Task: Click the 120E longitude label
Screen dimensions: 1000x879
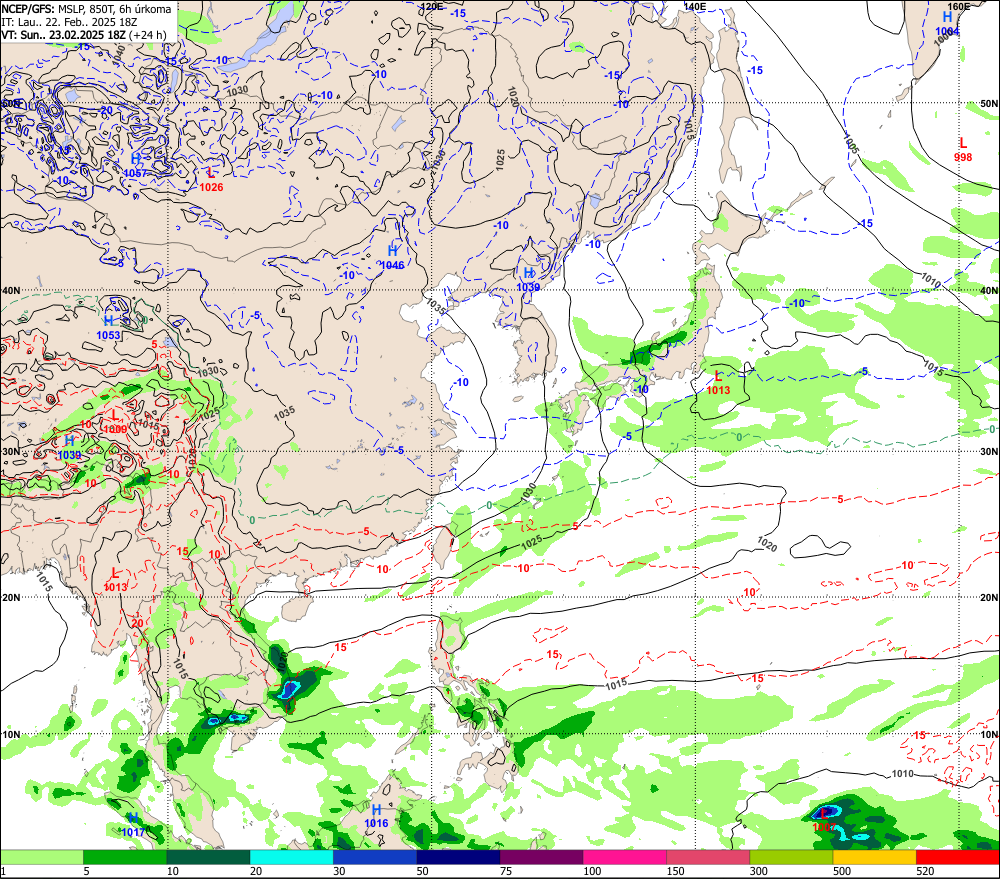Action: click(432, 6)
